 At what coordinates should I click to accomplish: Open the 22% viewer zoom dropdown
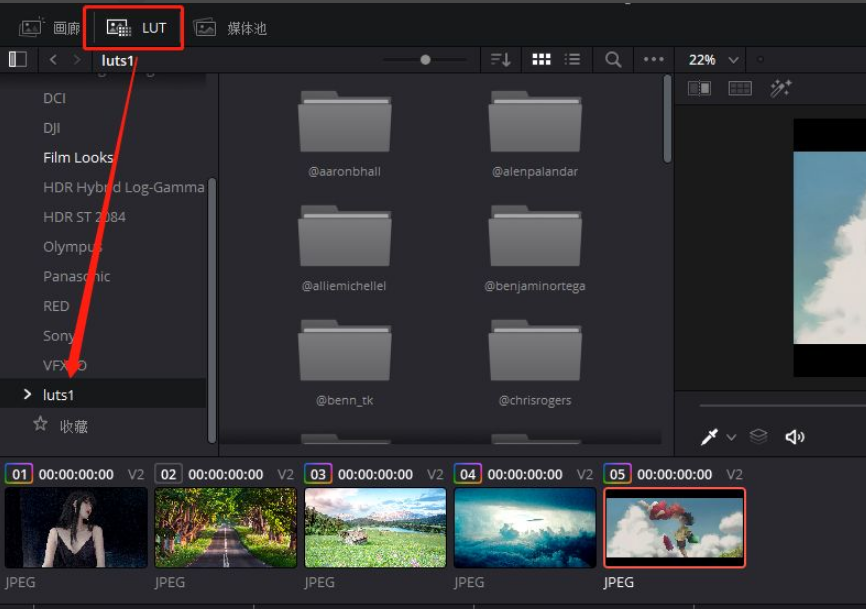coord(713,60)
